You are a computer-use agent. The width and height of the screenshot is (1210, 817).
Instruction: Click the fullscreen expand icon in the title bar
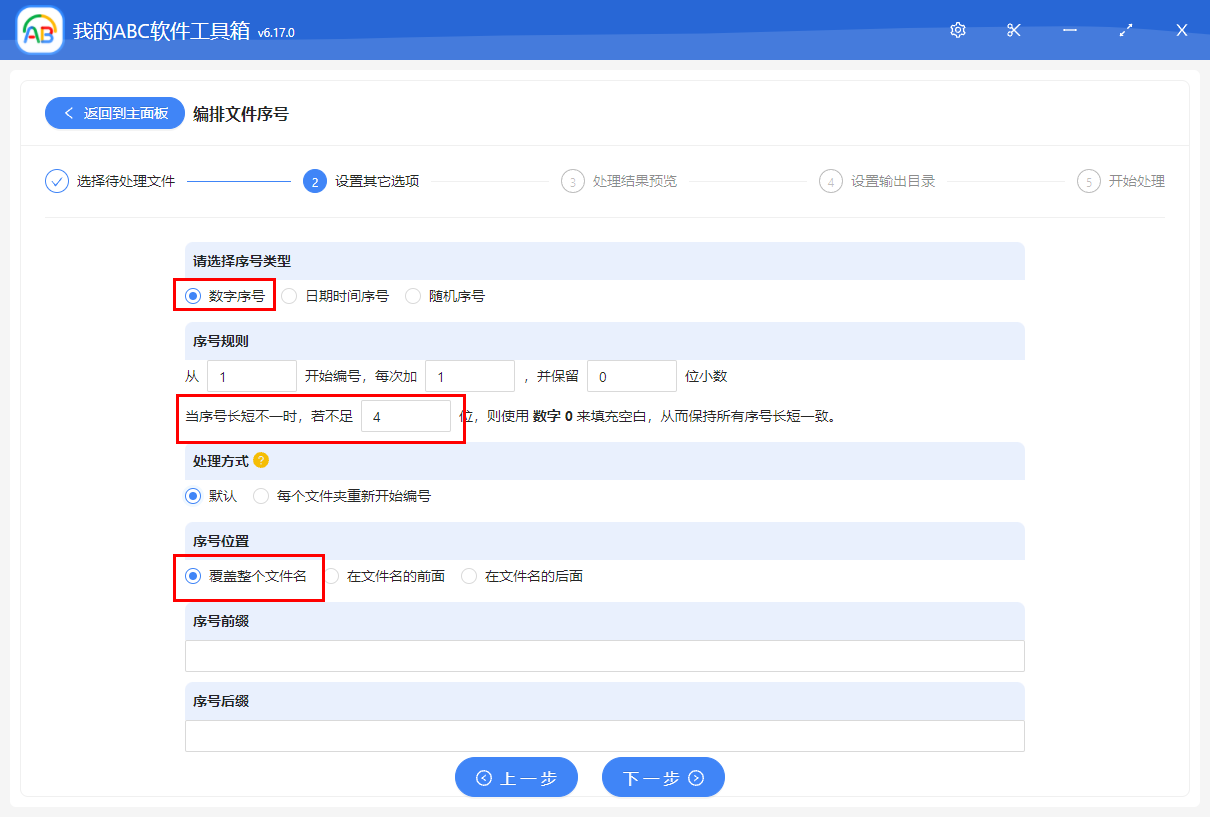tap(1125, 30)
